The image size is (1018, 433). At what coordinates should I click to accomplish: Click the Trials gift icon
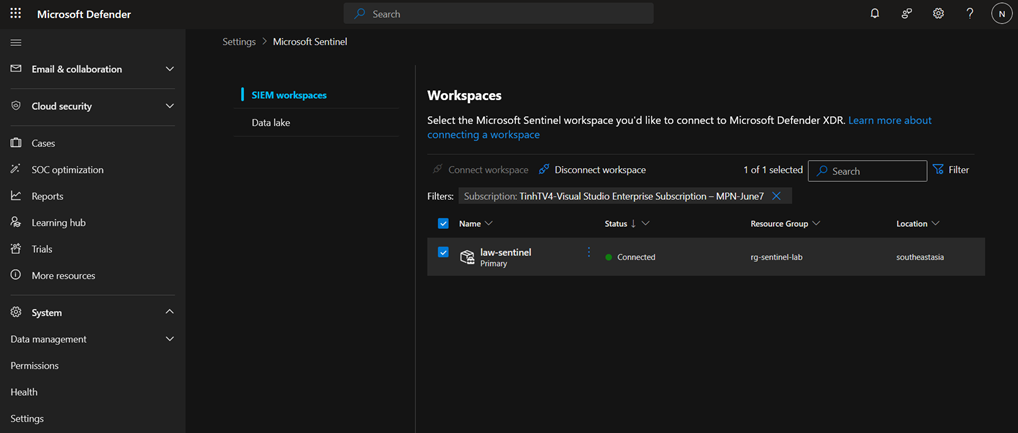[x=16, y=249]
